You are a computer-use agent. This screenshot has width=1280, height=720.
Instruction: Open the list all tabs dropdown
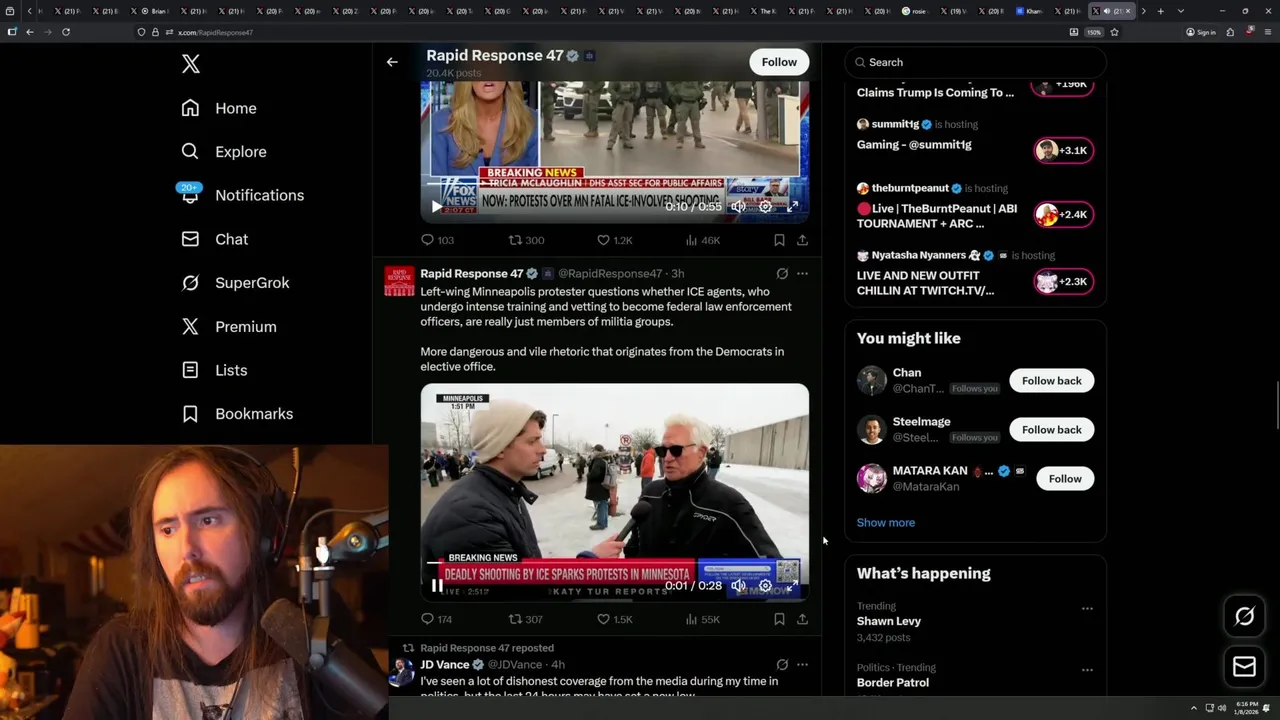click(1181, 11)
